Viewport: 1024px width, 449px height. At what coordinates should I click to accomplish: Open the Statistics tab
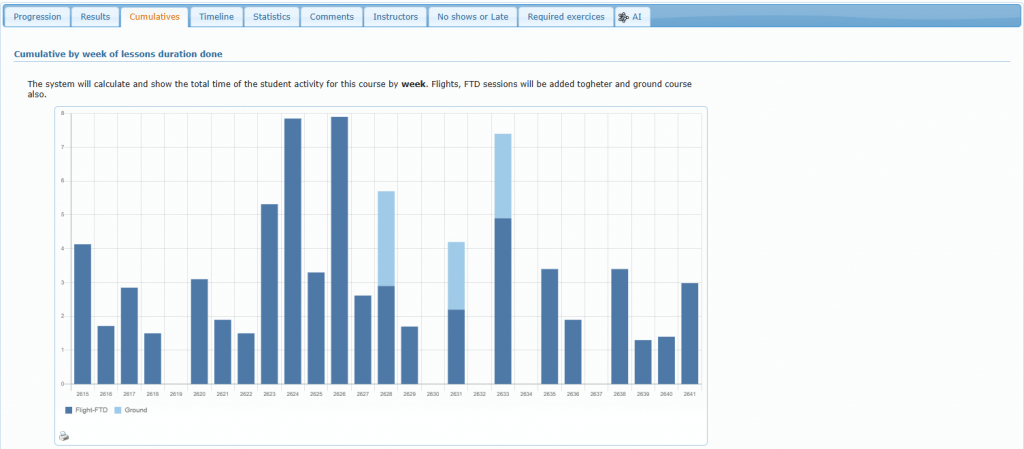click(x=272, y=17)
